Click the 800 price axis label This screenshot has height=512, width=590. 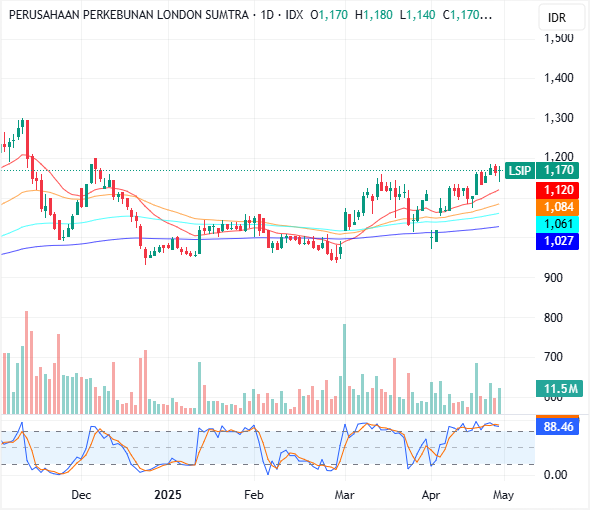[553, 318]
